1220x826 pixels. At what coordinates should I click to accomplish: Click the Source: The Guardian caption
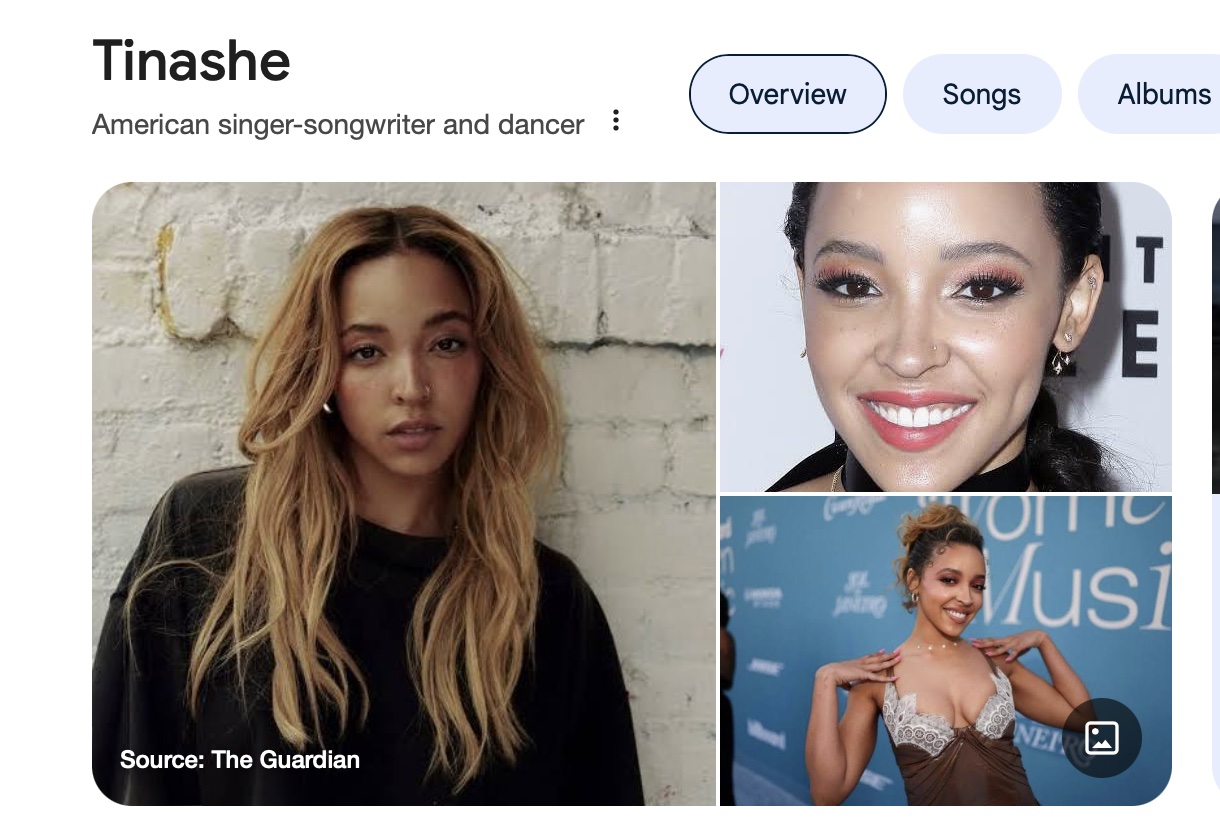pyautogui.click(x=240, y=760)
